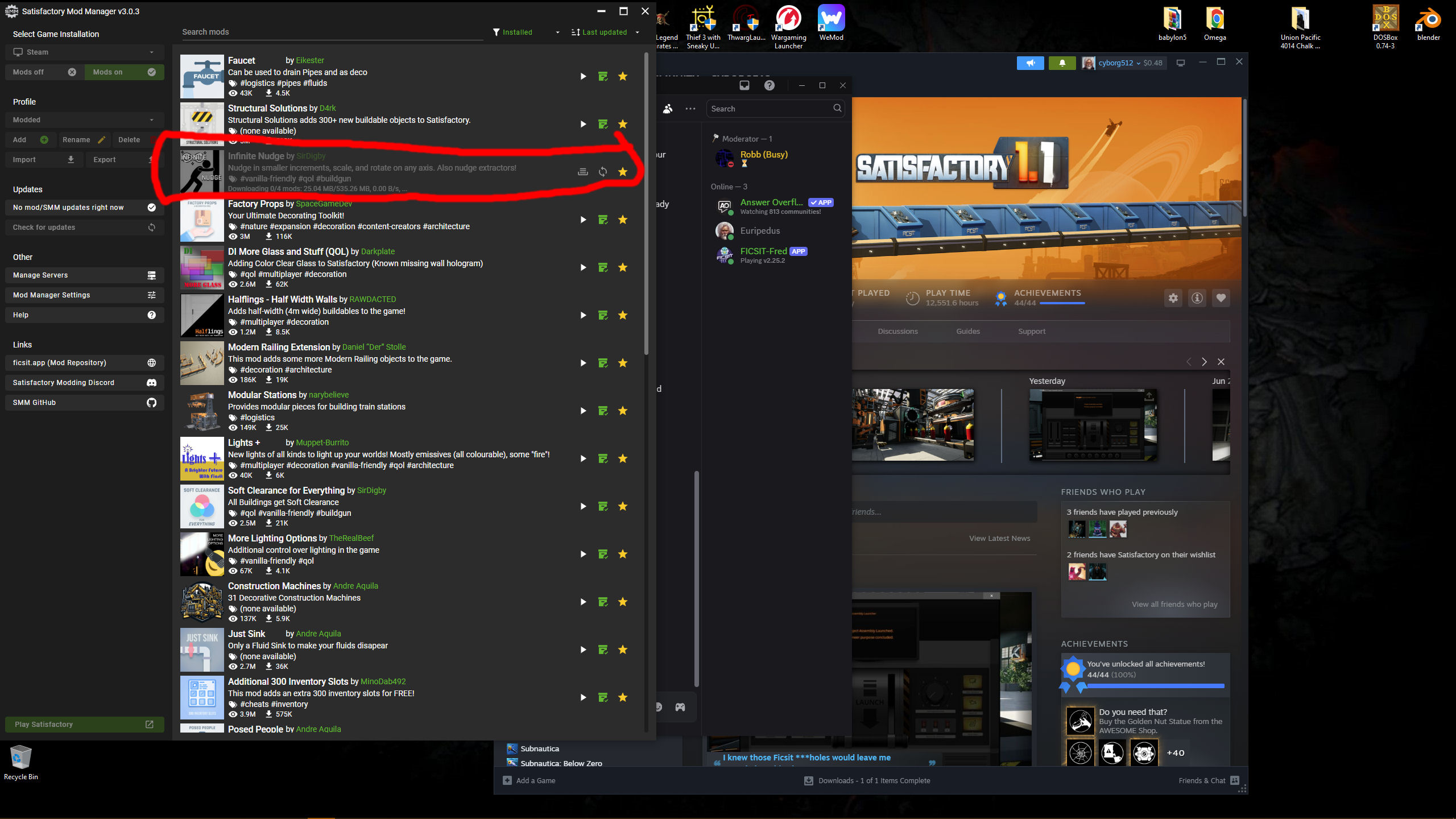Open Steam Friends & Chat
This screenshot has width=1456, height=819.
[x=1209, y=780]
